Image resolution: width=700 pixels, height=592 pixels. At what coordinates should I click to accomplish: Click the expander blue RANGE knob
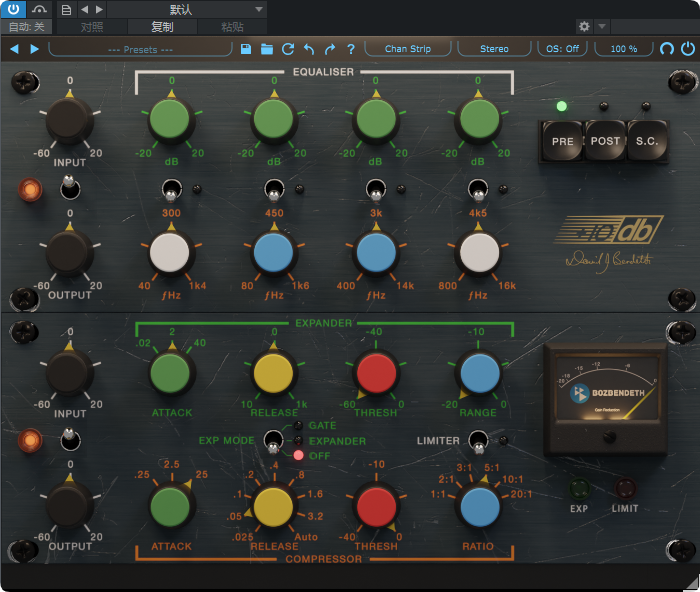(x=479, y=373)
